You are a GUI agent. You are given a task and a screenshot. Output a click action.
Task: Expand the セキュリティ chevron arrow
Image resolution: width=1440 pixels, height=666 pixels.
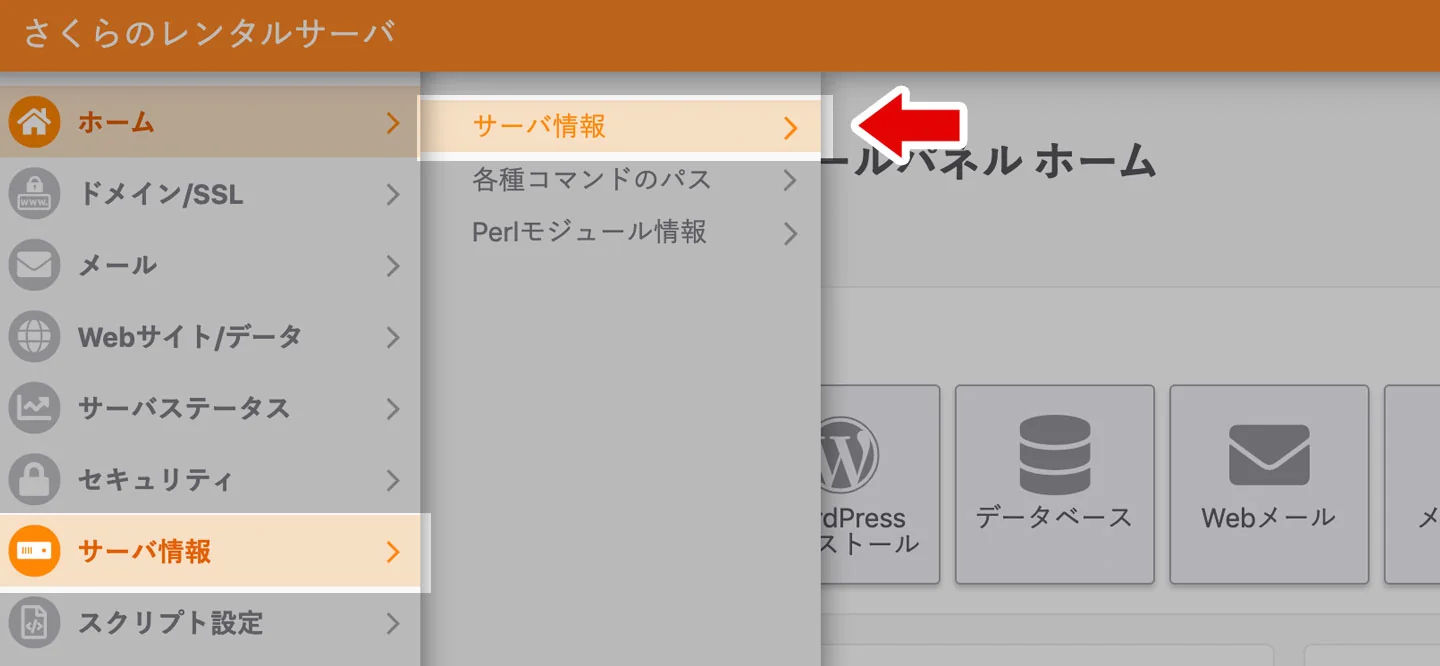(393, 480)
